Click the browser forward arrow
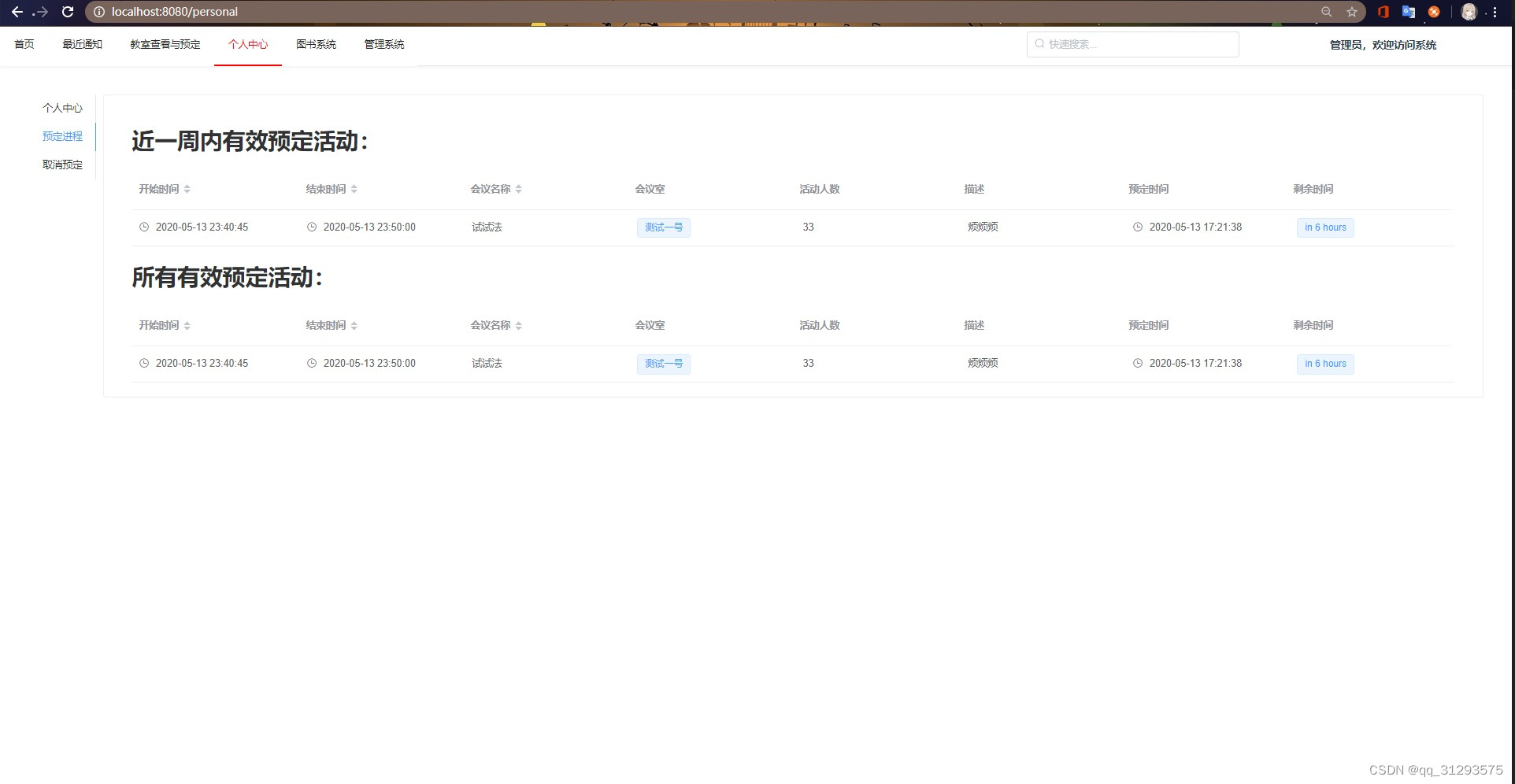 (42, 12)
